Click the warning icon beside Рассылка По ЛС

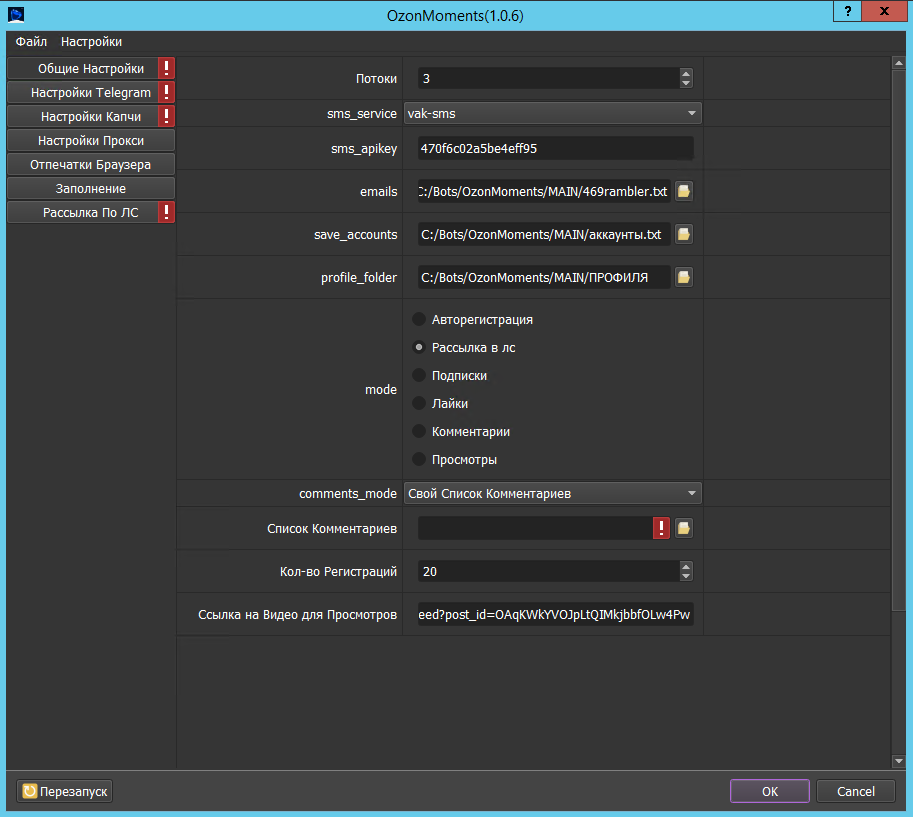pos(167,212)
